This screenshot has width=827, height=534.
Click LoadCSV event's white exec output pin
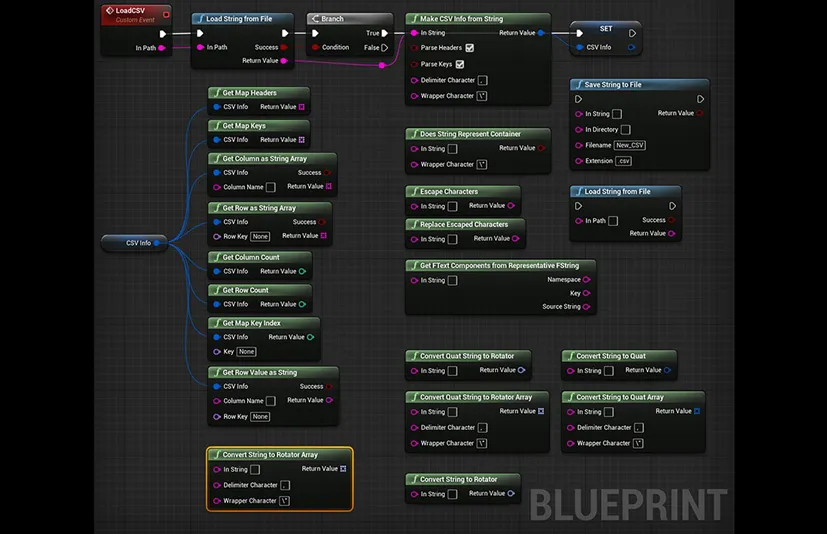[x=163, y=34]
